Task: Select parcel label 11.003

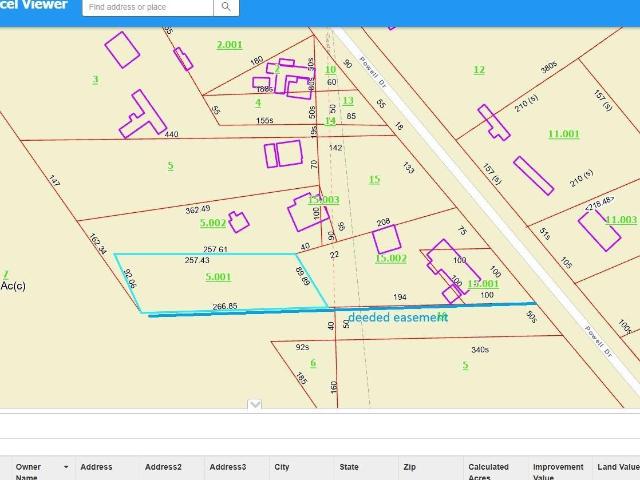Action: [621, 220]
